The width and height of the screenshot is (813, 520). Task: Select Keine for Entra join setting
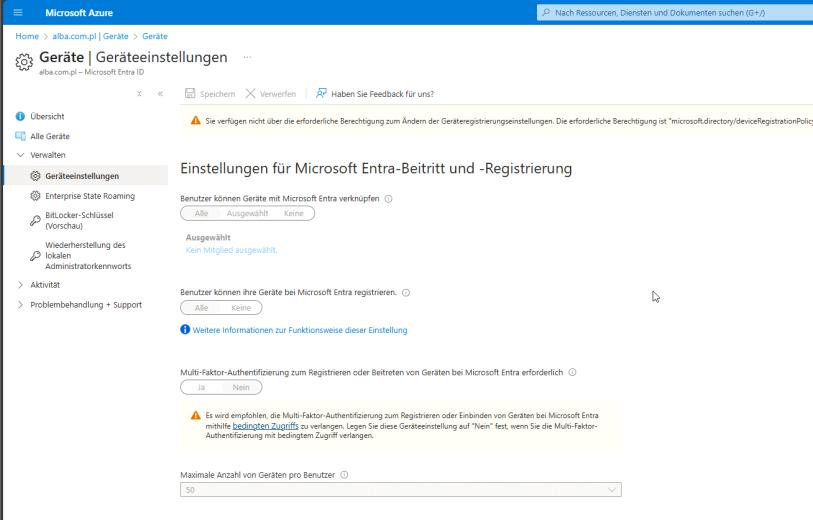(x=293, y=213)
